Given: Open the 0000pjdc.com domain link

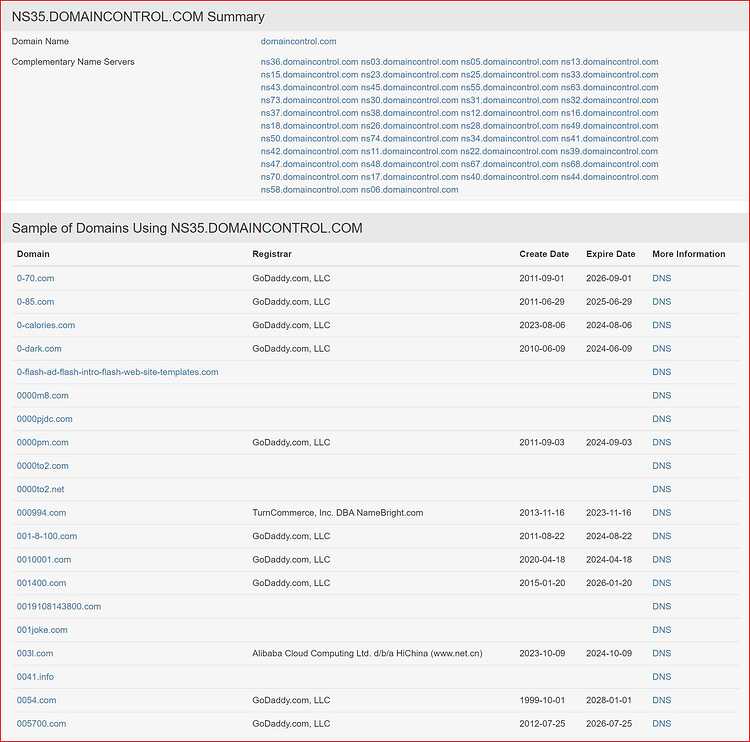Looking at the screenshot, I should coord(44,419).
